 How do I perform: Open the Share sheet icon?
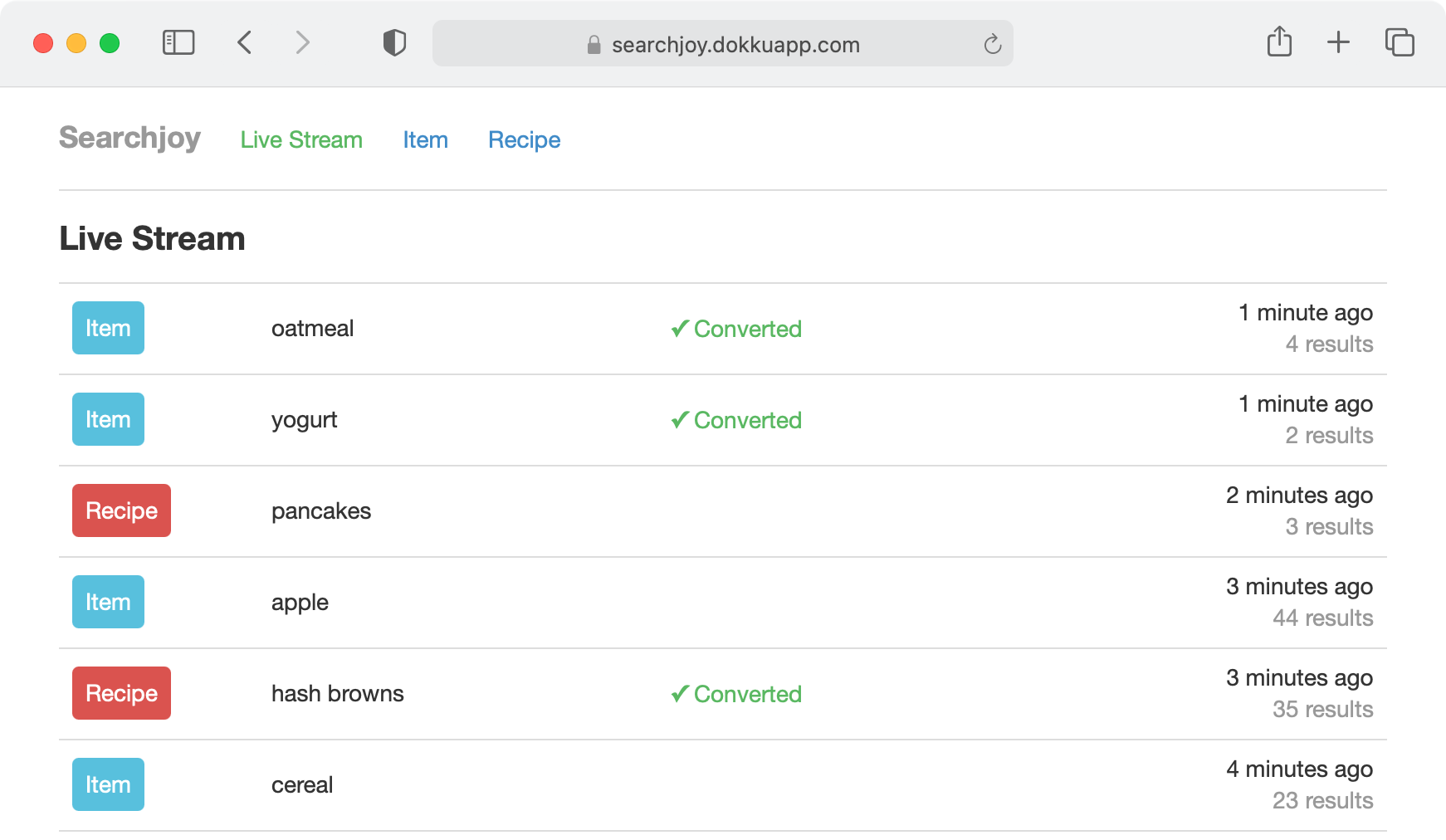(x=1280, y=42)
